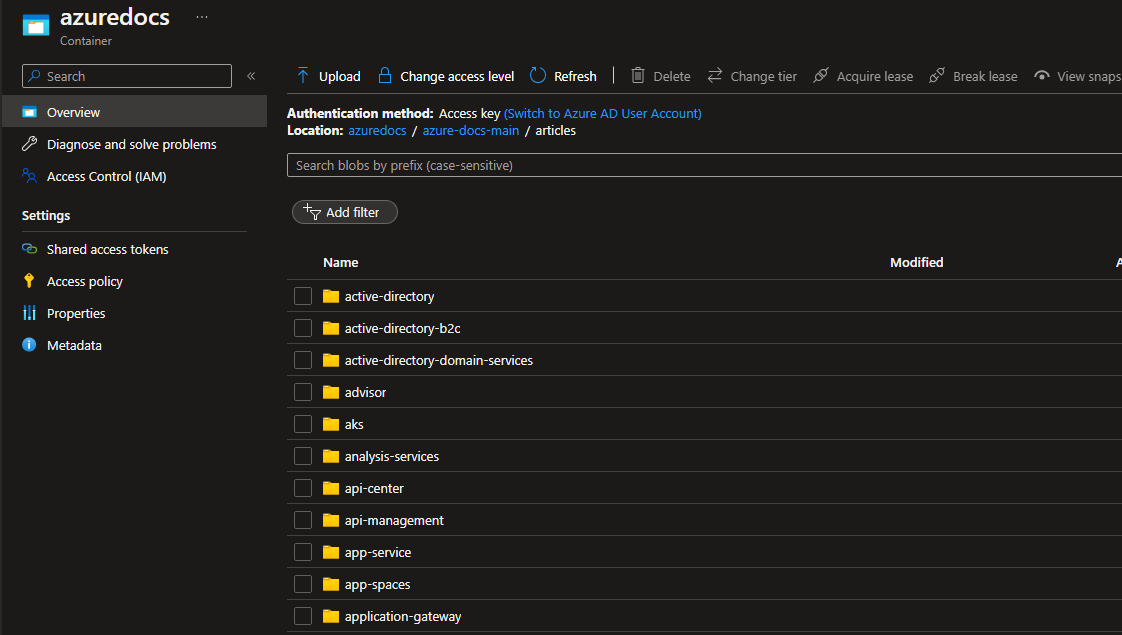Click the app-service folder icon
Screen dimensions: 1122x635
tap(331, 552)
